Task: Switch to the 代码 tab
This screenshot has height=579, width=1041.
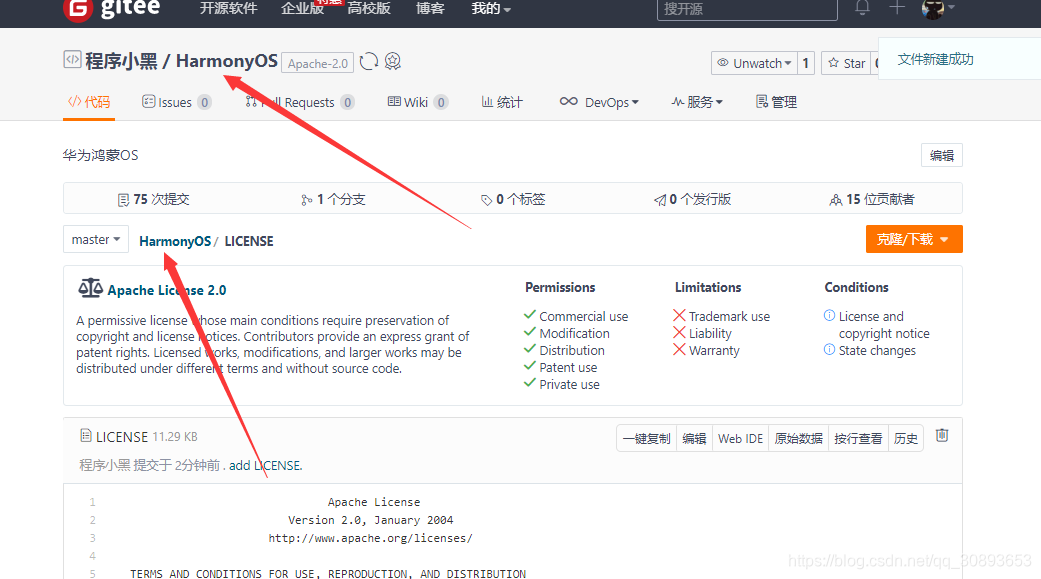Action: 89,102
